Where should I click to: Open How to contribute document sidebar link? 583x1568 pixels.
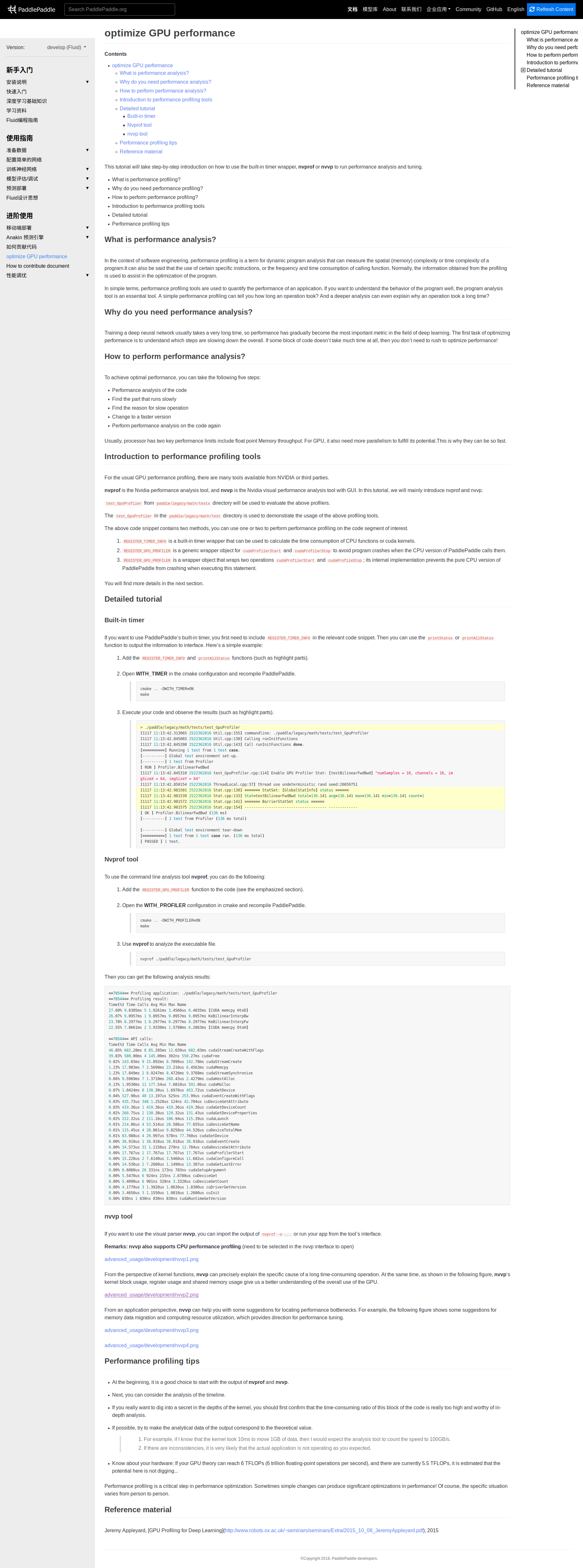tap(38, 266)
